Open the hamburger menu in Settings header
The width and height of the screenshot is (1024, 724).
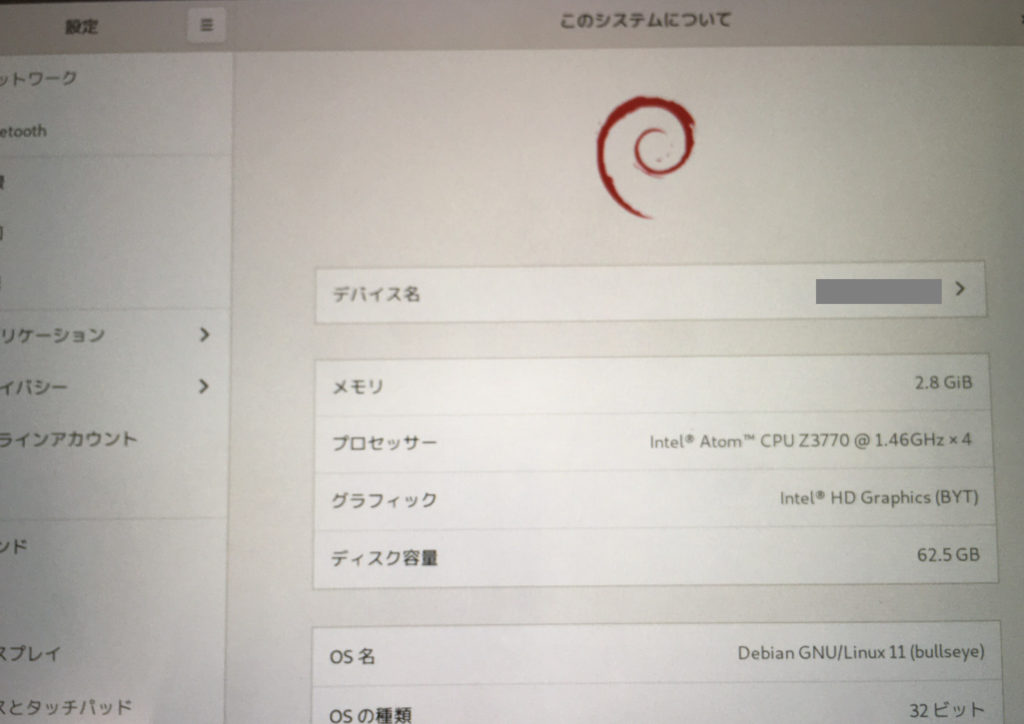pyautogui.click(x=205, y=25)
